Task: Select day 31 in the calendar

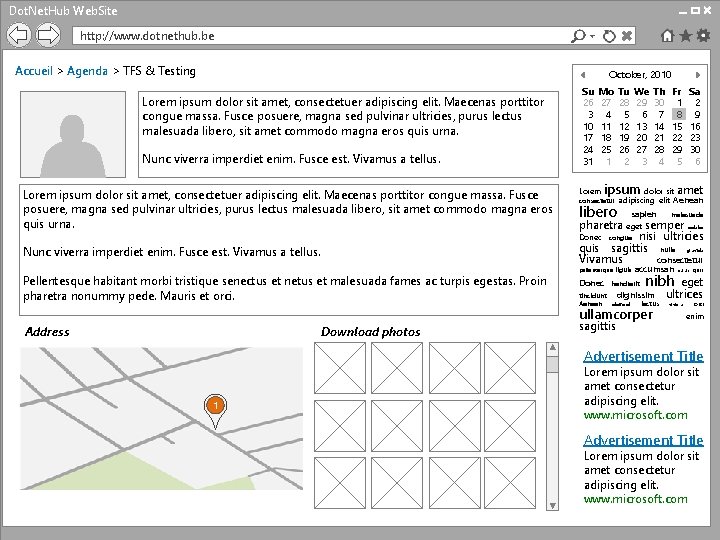Action: coord(588,162)
